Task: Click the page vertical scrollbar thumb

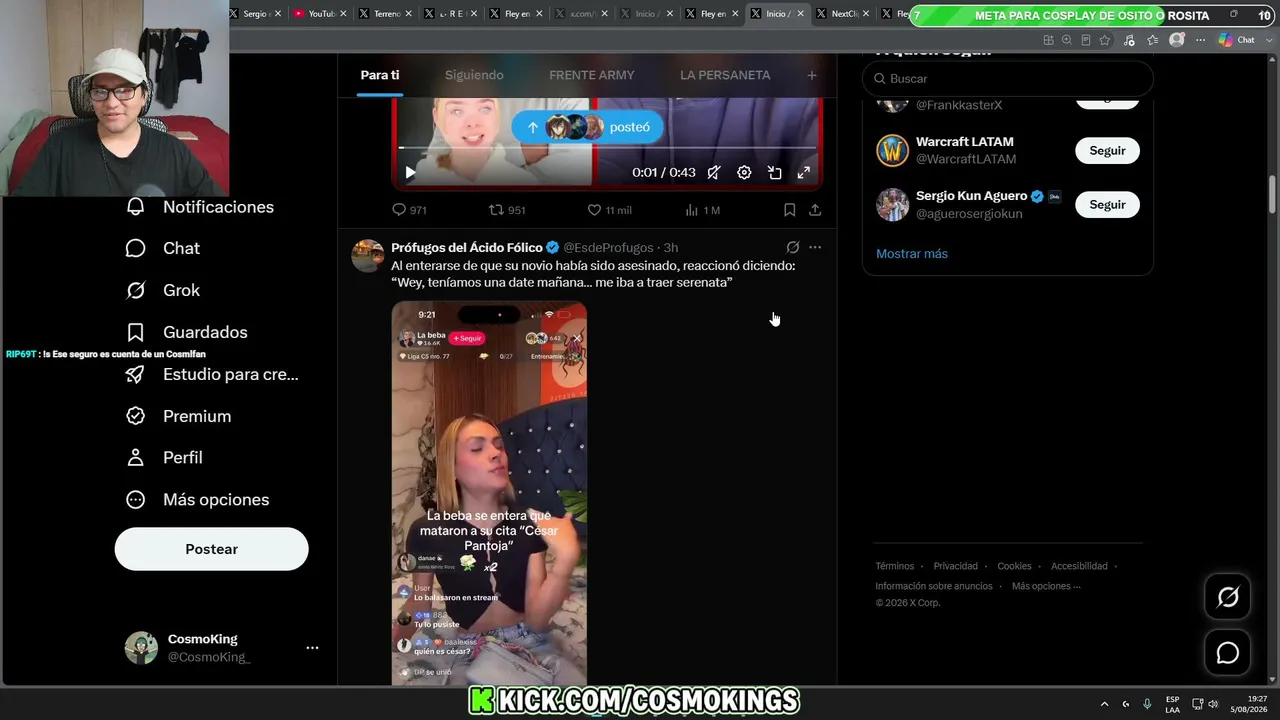Action: point(1272,193)
